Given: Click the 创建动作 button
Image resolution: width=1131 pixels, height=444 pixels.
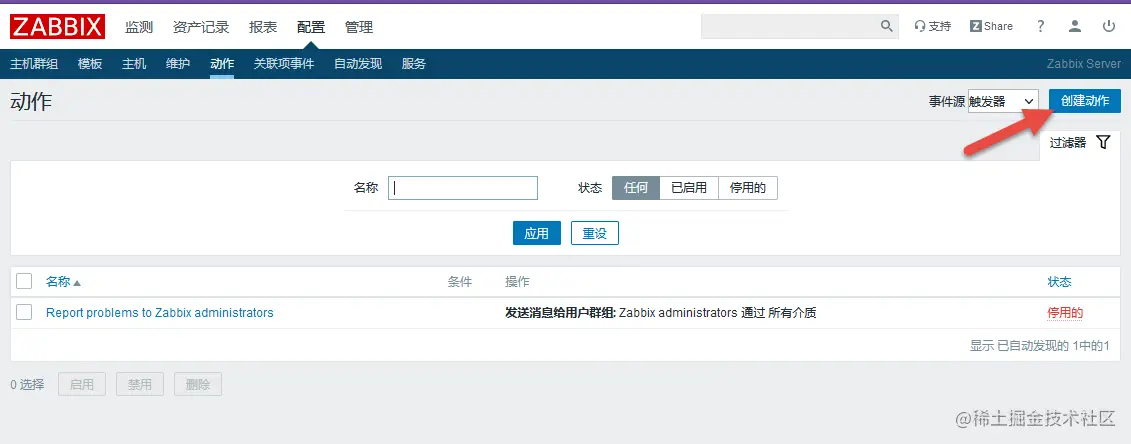Looking at the screenshot, I should (1085, 101).
